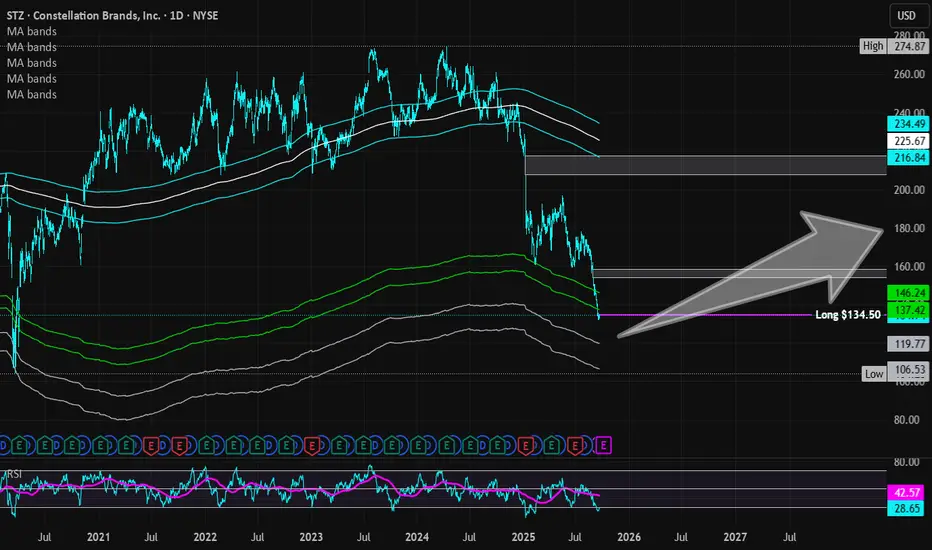Image resolution: width=932 pixels, height=550 pixels.
Task: Open the USD currency selector
Action: [x=906, y=15]
